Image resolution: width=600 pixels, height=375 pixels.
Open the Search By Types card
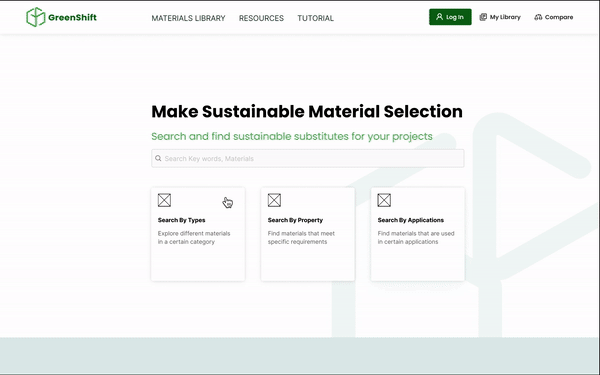198,234
